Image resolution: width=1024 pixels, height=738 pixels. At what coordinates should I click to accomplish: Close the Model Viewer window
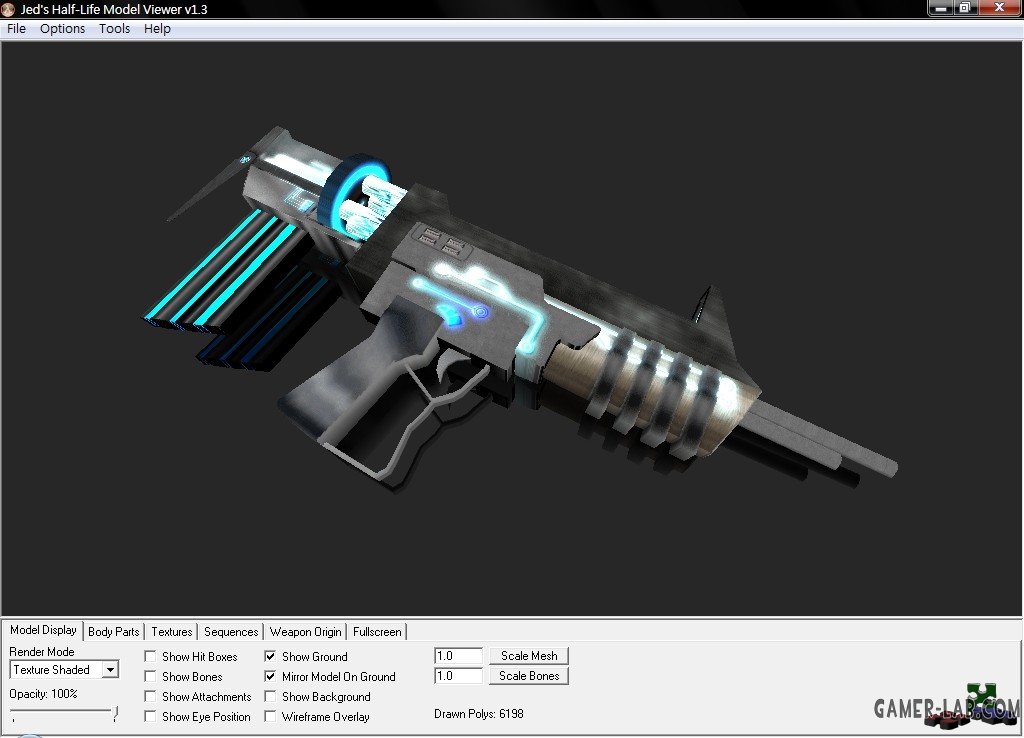(999, 8)
